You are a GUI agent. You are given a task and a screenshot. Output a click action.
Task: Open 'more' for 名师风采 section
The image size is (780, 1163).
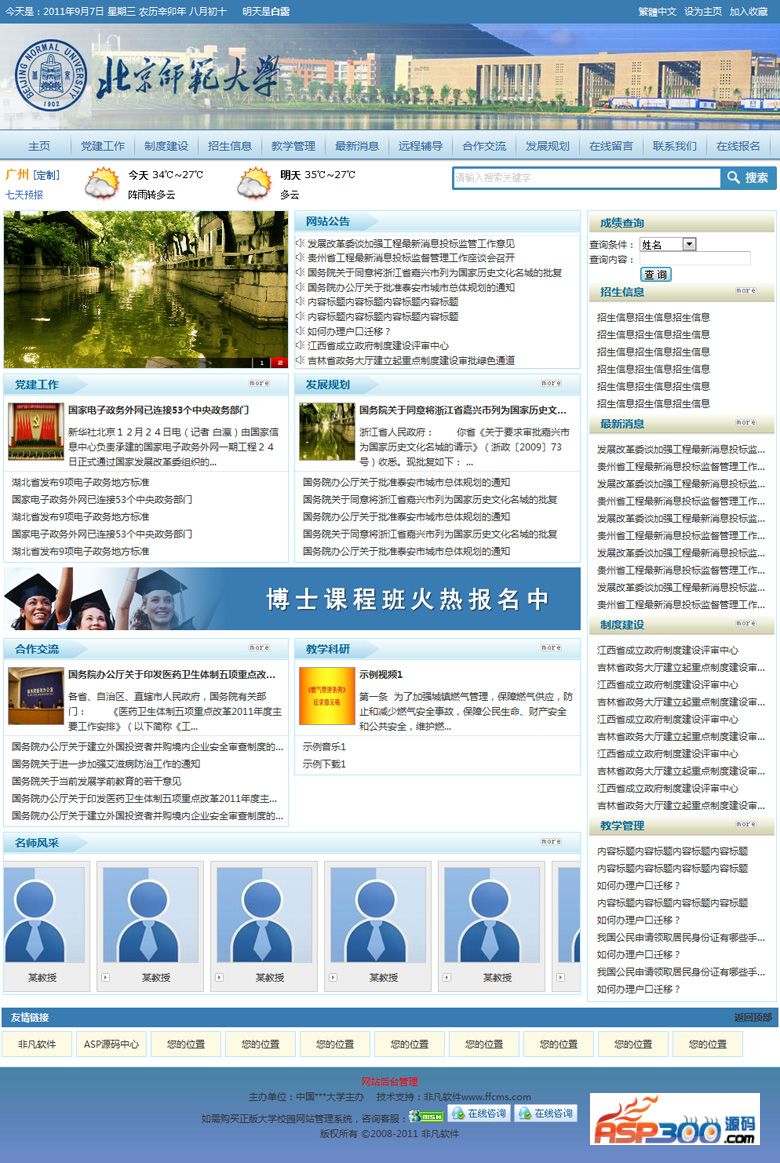point(551,842)
